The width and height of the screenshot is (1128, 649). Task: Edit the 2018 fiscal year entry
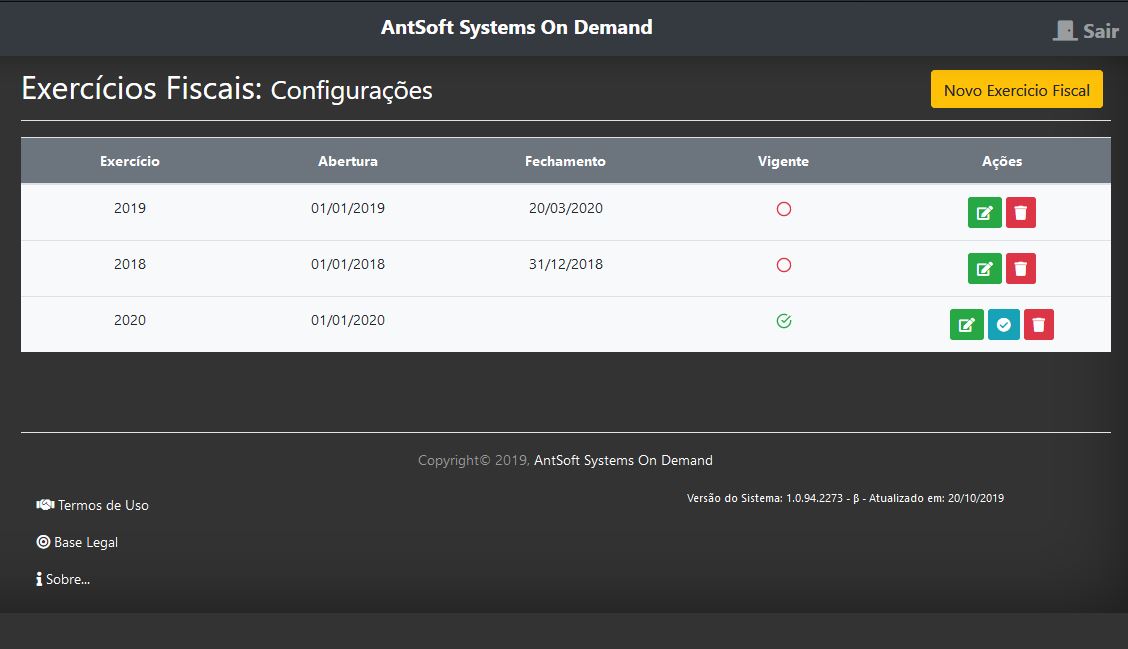coord(984,269)
